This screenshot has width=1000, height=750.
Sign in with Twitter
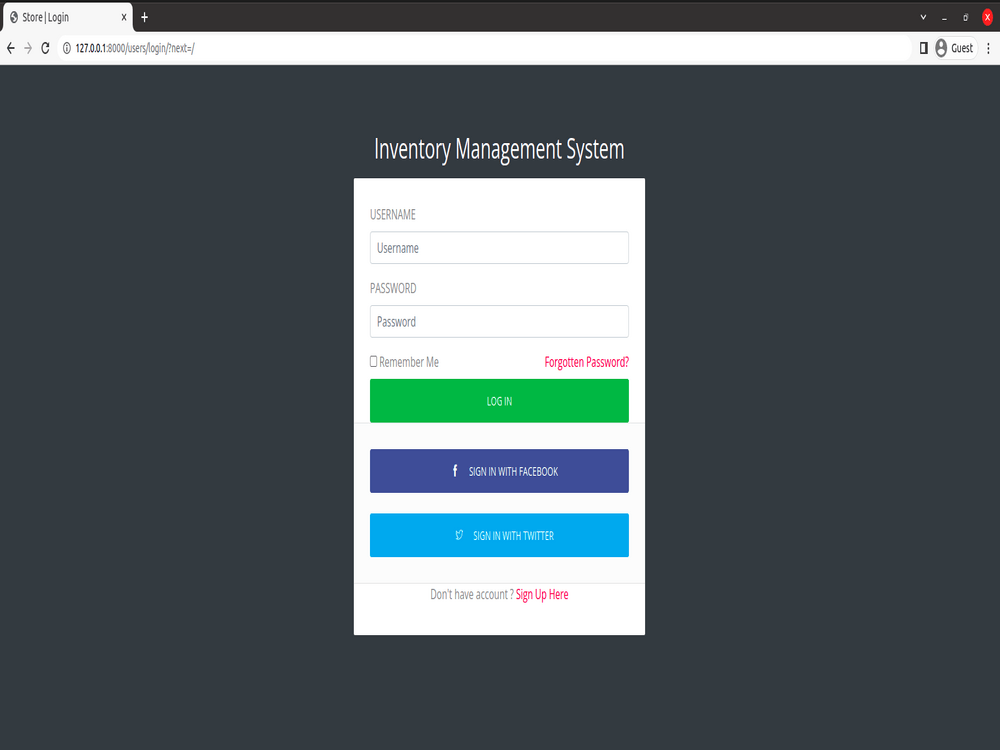499,535
